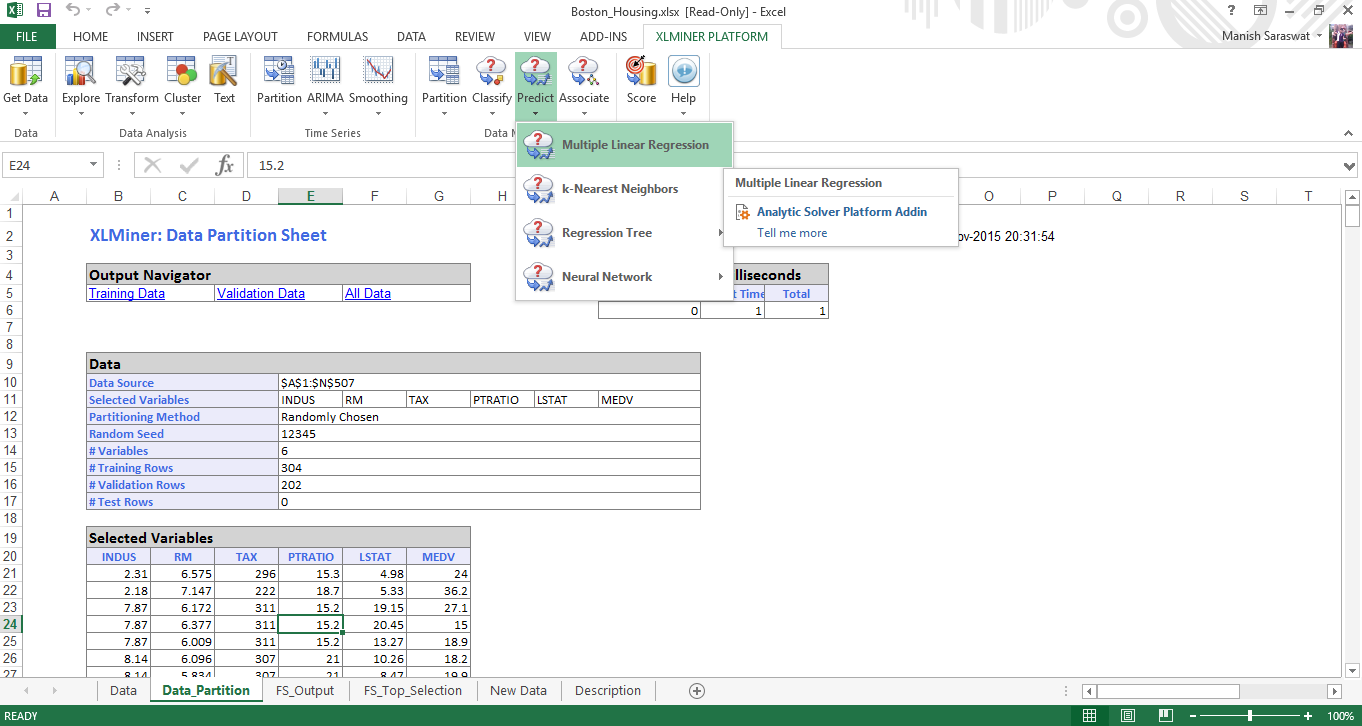Expand the Name Box dropdown arrow
The width and height of the screenshot is (1362, 726).
pyautogui.click(x=94, y=165)
